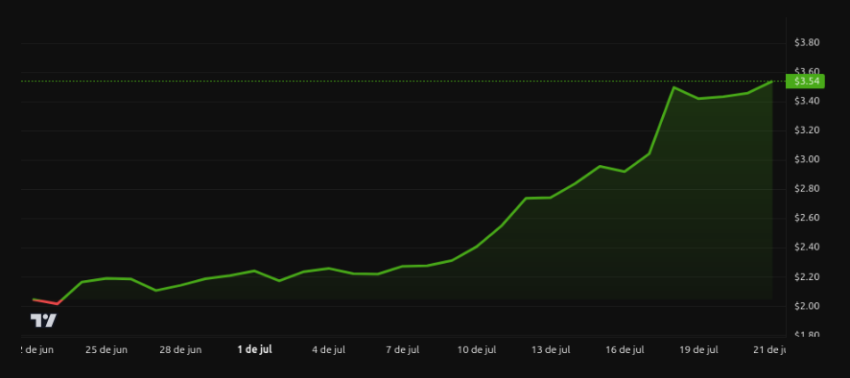850x378 pixels.
Task: Click the last data point on the price line
Action: click(x=772, y=81)
